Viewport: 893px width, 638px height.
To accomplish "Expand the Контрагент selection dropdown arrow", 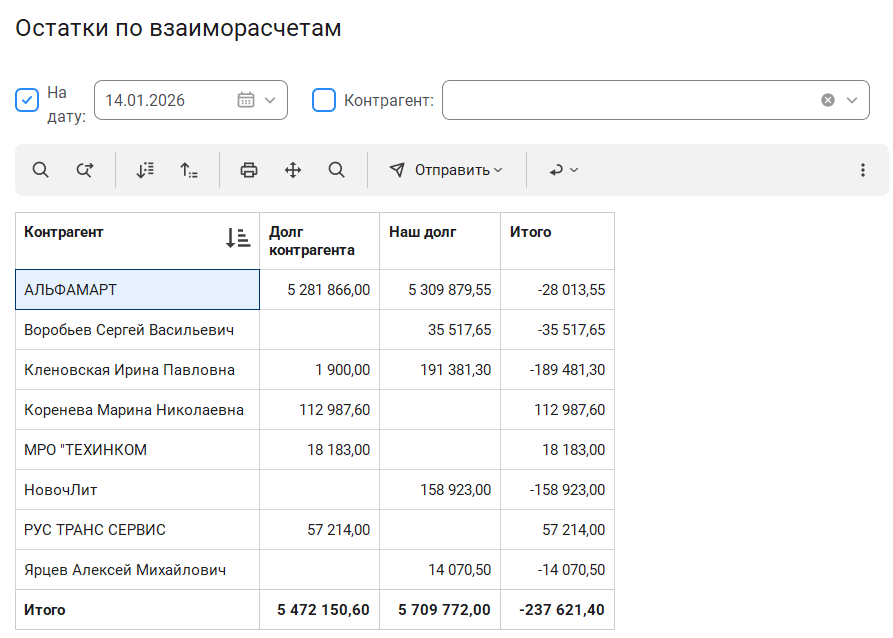I will (852, 100).
